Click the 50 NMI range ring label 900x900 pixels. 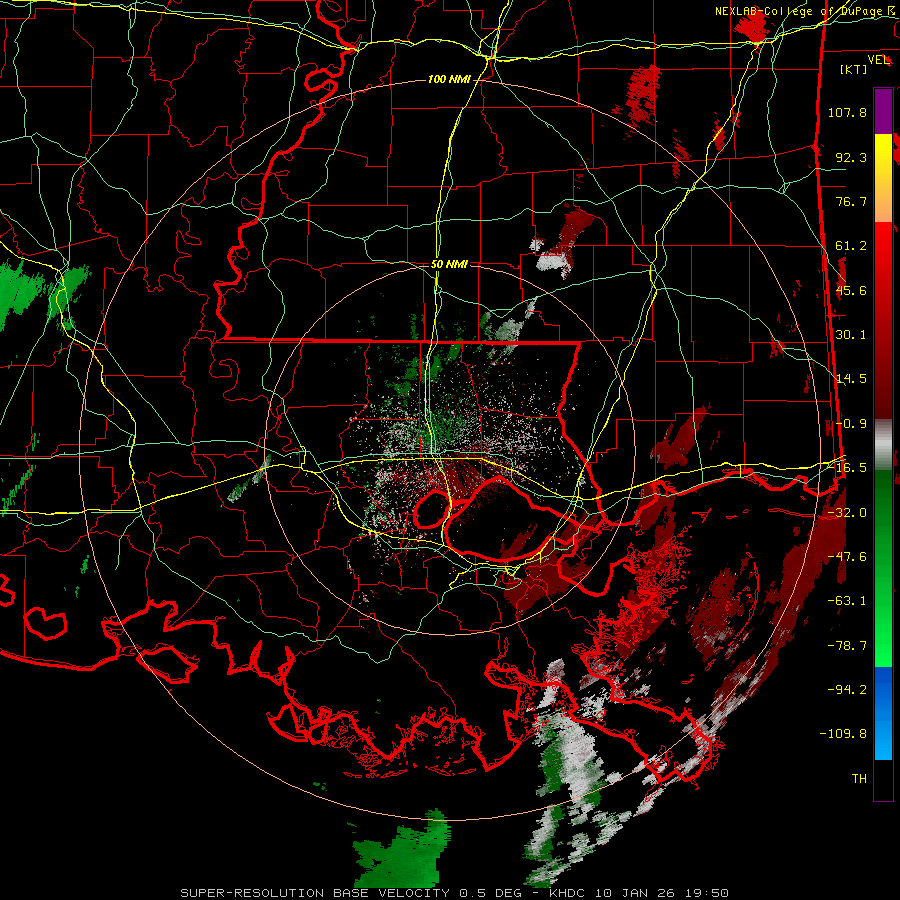pos(449,265)
